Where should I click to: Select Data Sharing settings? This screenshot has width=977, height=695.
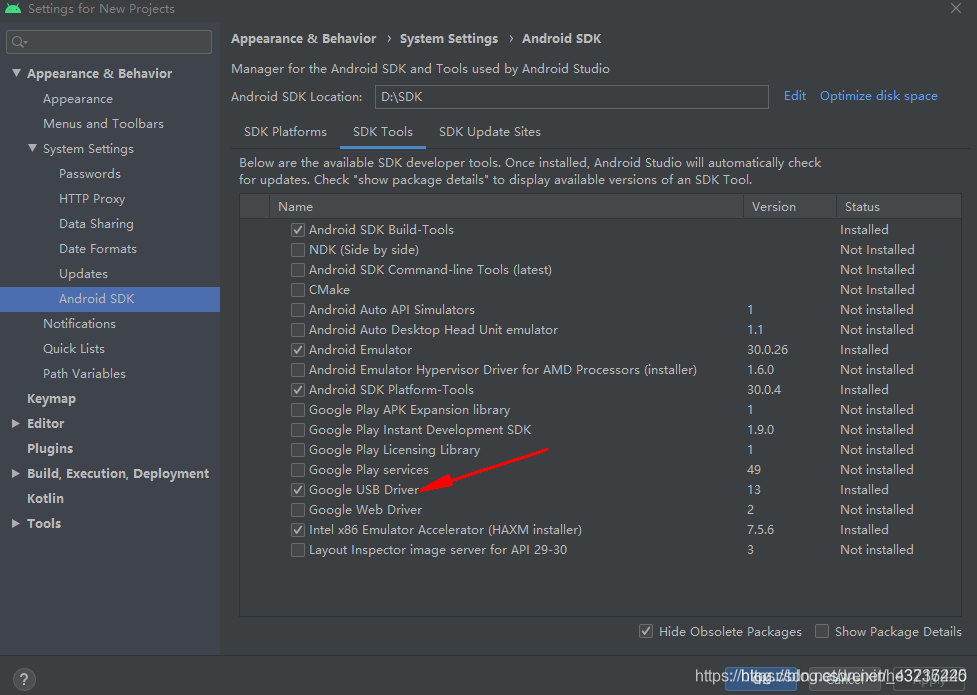tap(96, 223)
